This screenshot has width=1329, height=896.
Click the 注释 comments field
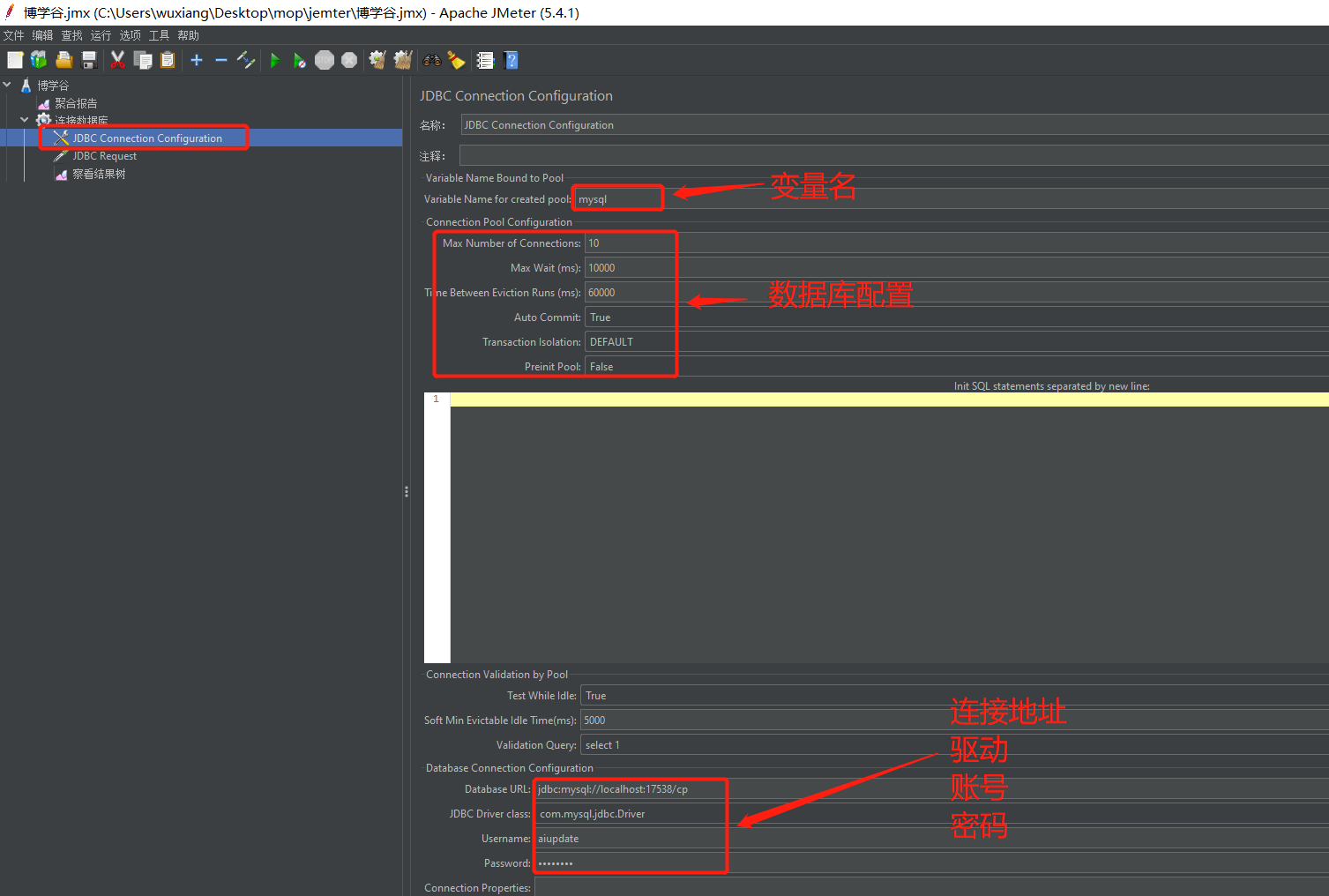point(894,156)
